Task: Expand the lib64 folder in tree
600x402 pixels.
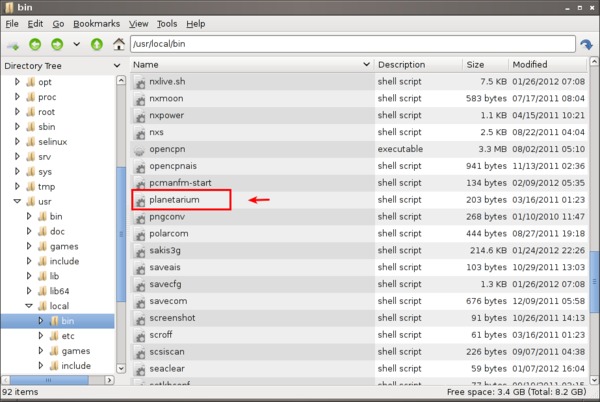Action: point(29,291)
